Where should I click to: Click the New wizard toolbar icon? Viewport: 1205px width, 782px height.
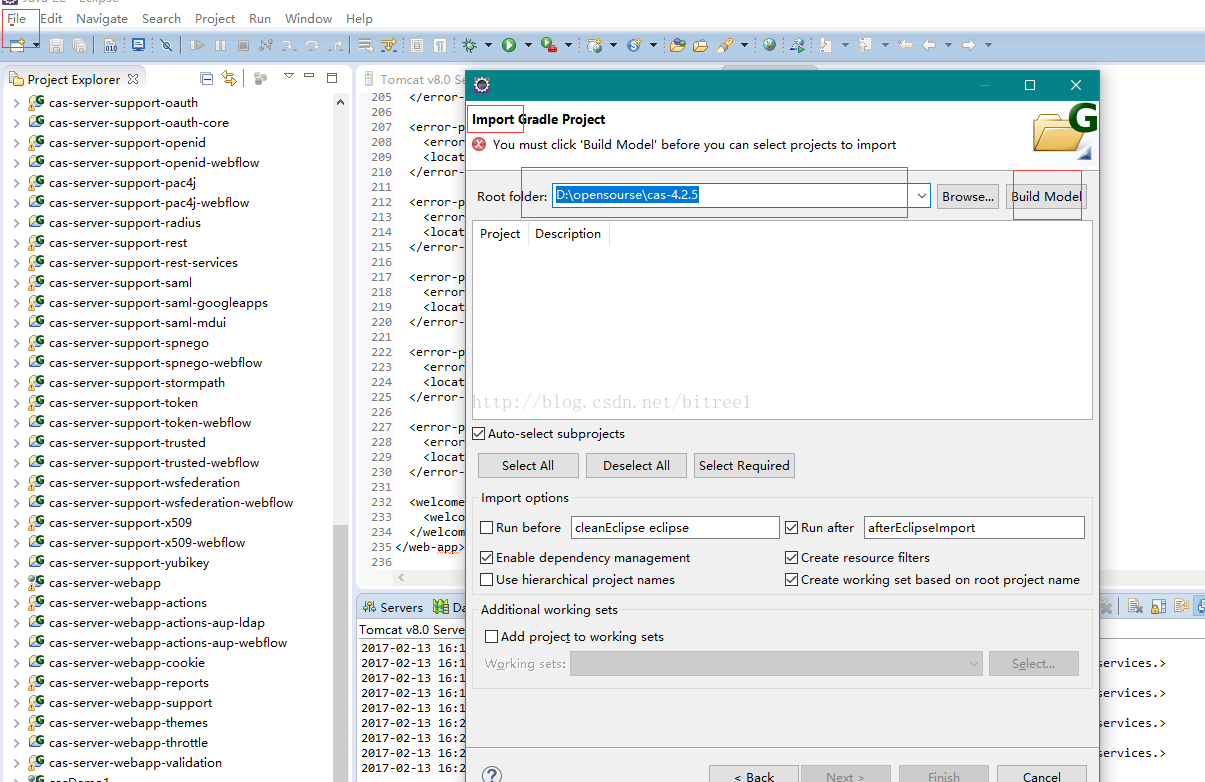[17, 45]
